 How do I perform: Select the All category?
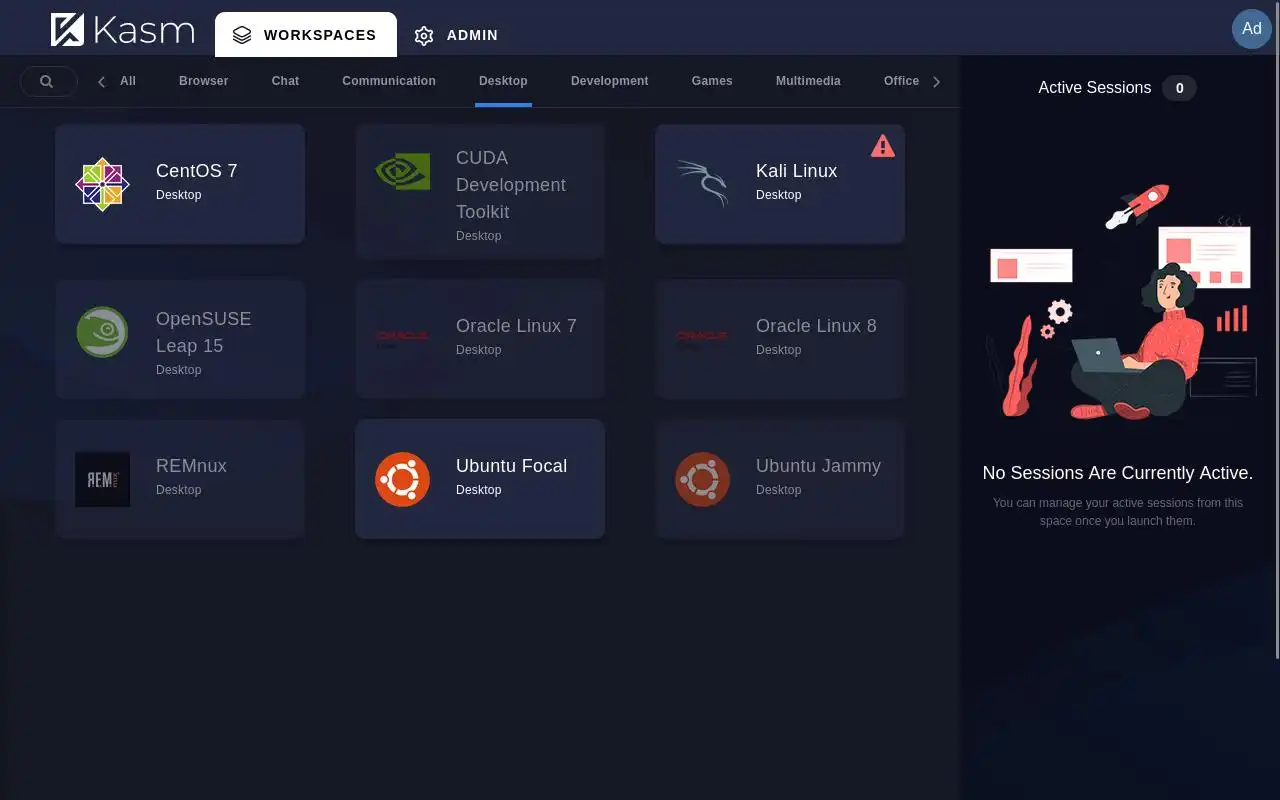click(x=128, y=81)
